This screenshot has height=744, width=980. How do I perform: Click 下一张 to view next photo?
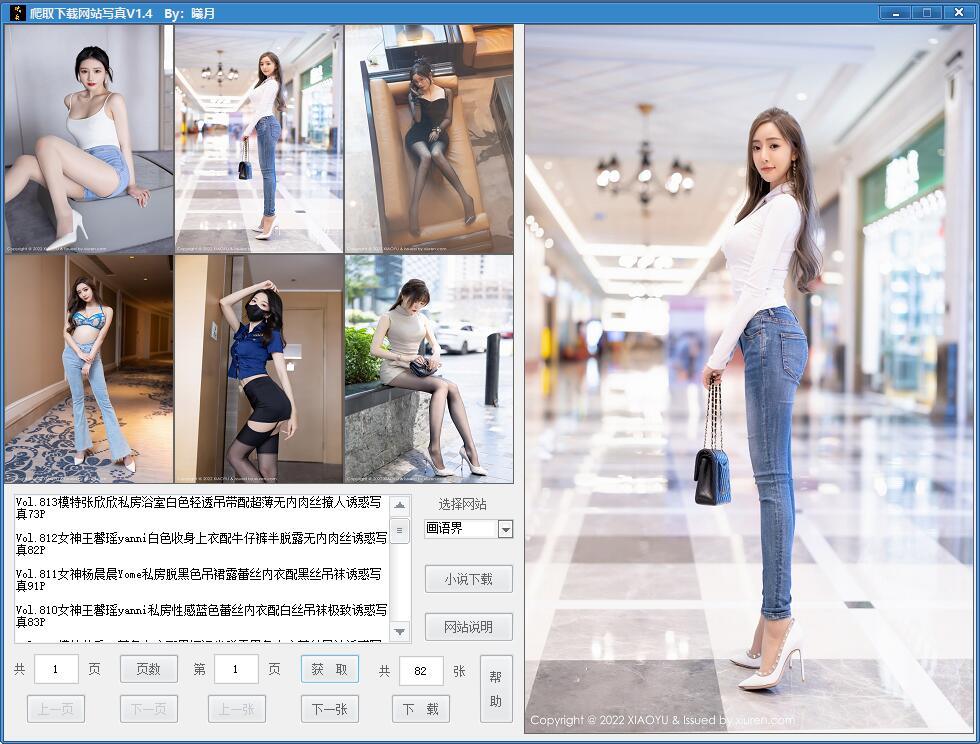click(330, 709)
